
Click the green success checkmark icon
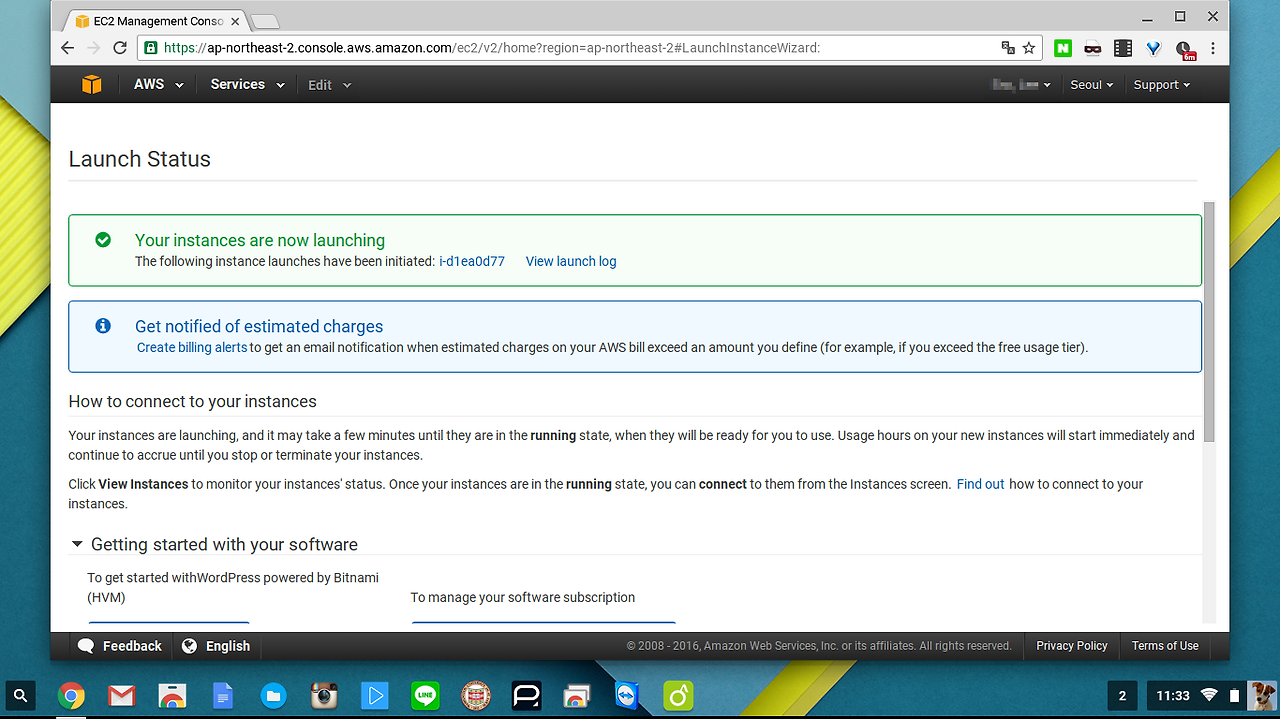pos(102,240)
